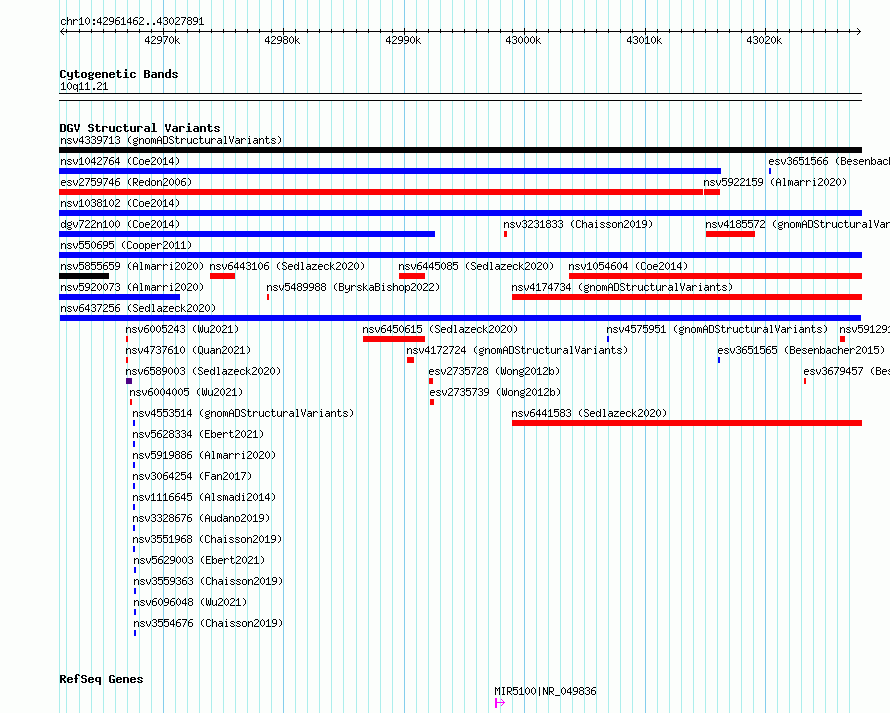
Task: Click nsv550695 (Cooper2011) label
Action: (x=126, y=245)
